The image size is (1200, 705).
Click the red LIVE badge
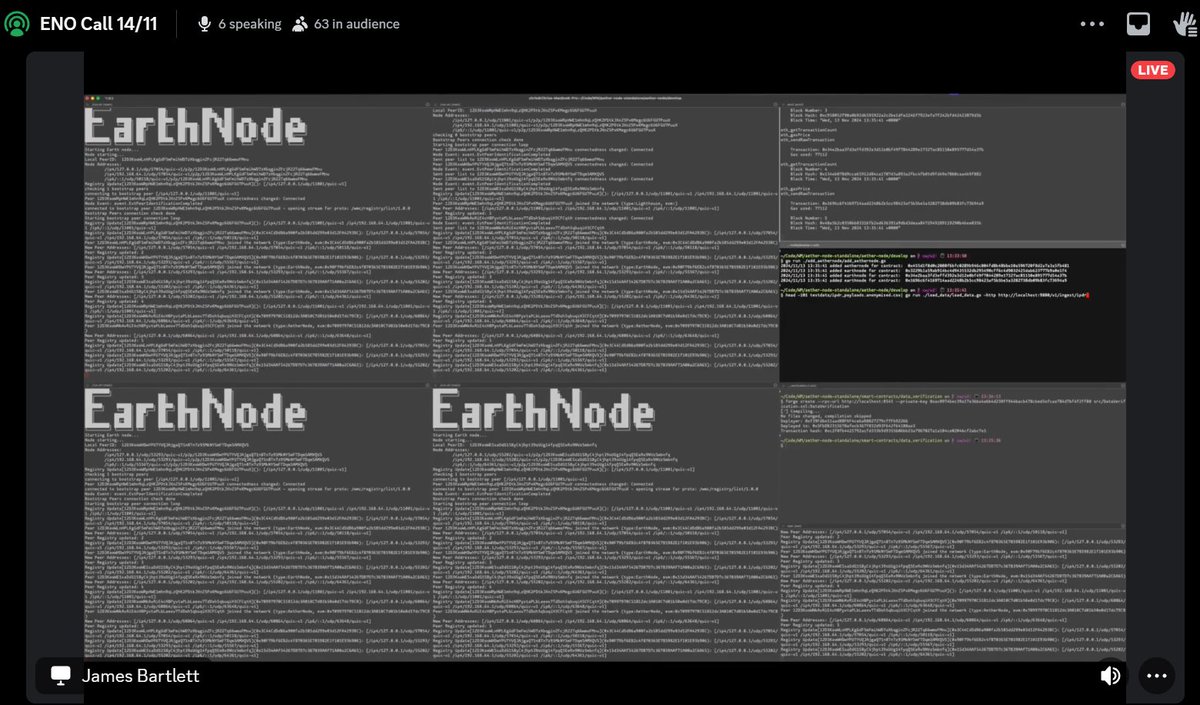tap(1152, 70)
